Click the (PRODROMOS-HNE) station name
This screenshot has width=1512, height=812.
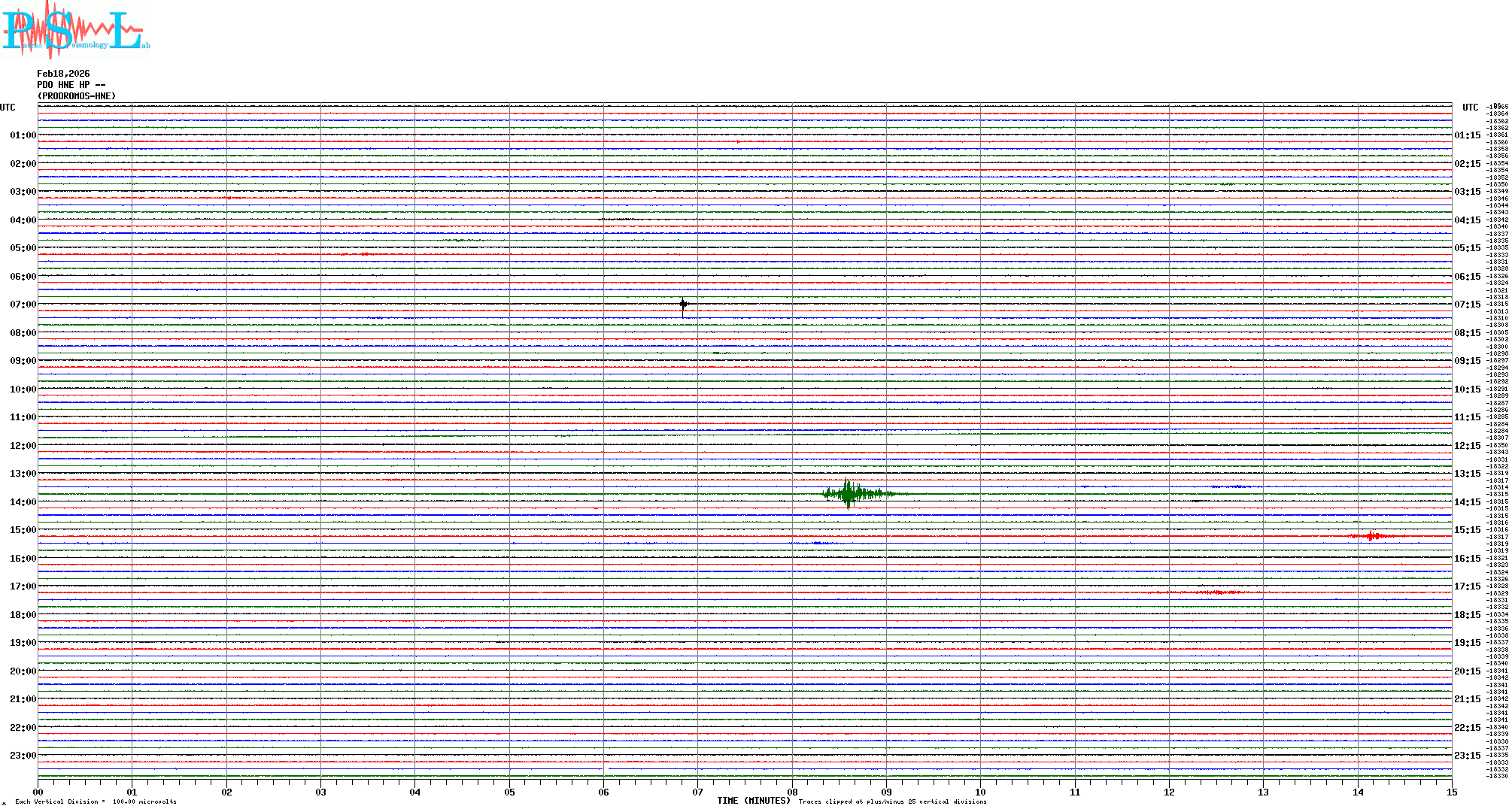tap(77, 96)
